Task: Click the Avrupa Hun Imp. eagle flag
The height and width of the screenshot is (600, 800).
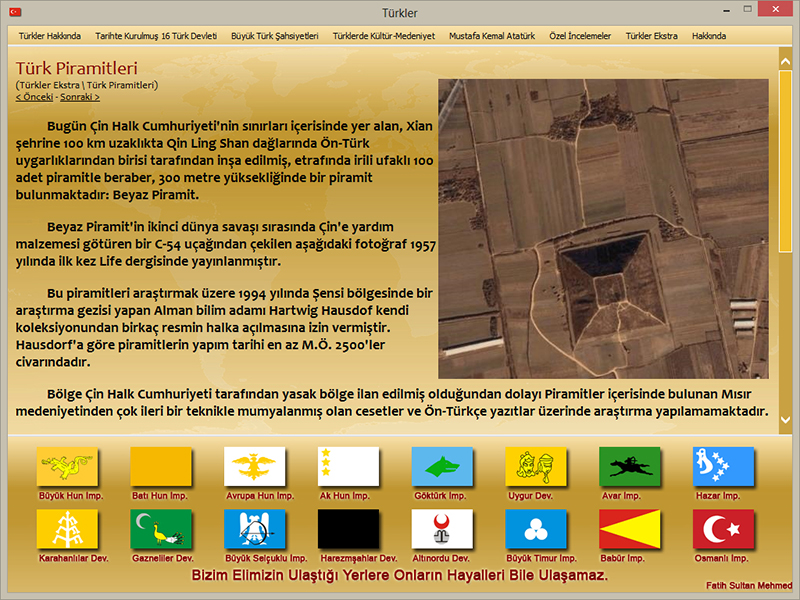Action: [x=254, y=466]
